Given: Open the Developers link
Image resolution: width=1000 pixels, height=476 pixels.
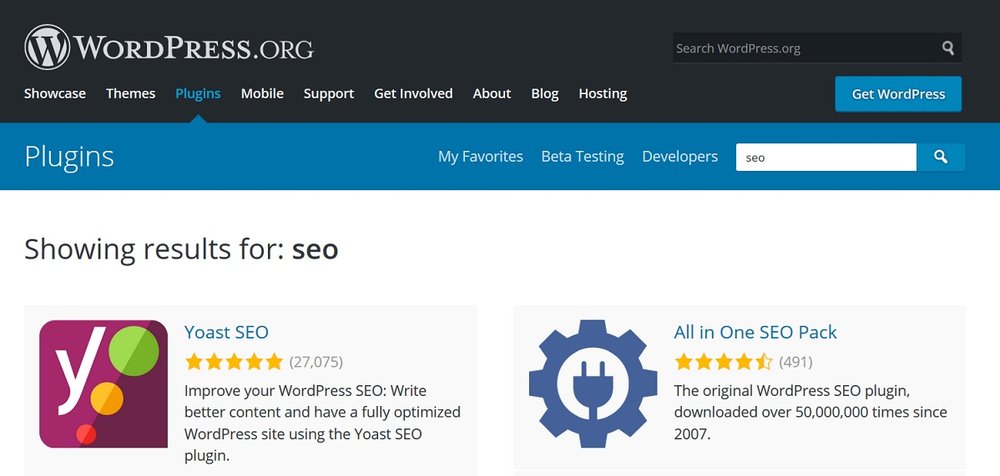Looking at the screenshot, I should [680, 157].
